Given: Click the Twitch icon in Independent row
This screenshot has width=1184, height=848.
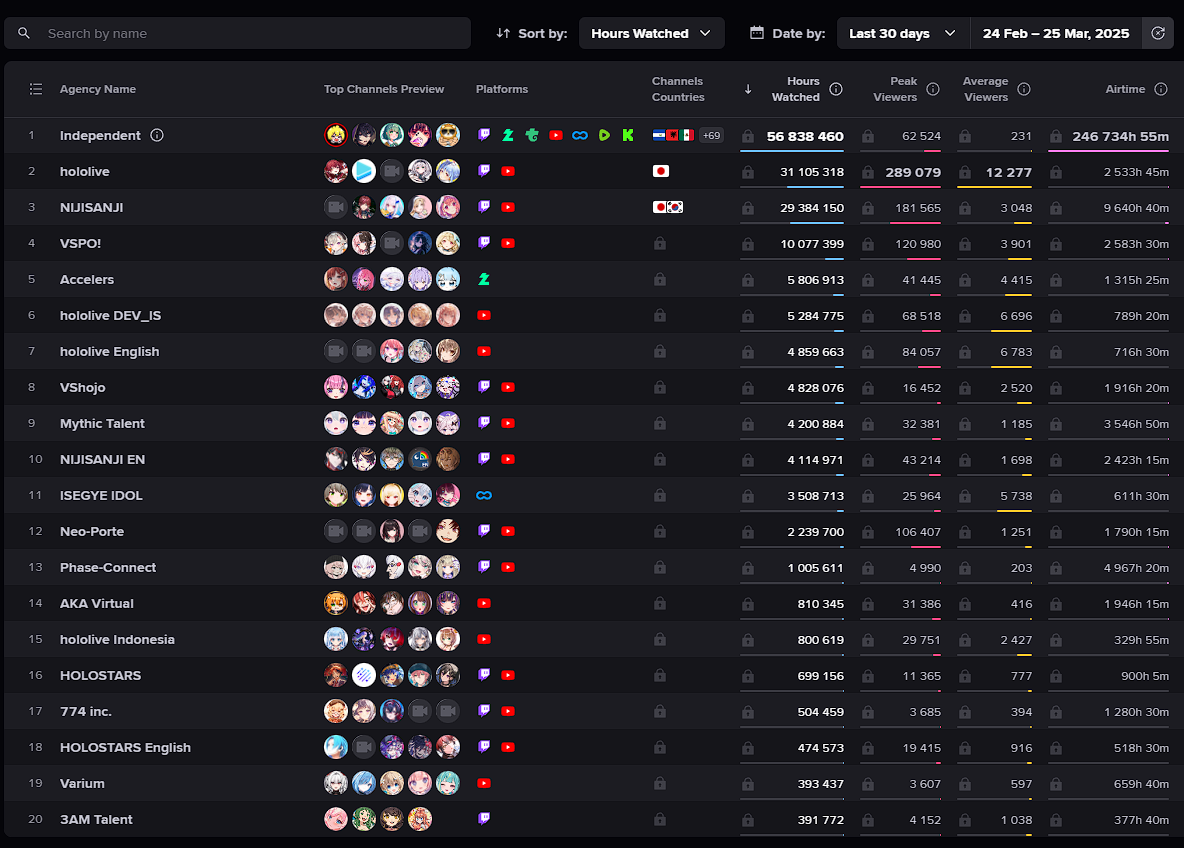Looking at the screenshot, I should pos(484,135).
